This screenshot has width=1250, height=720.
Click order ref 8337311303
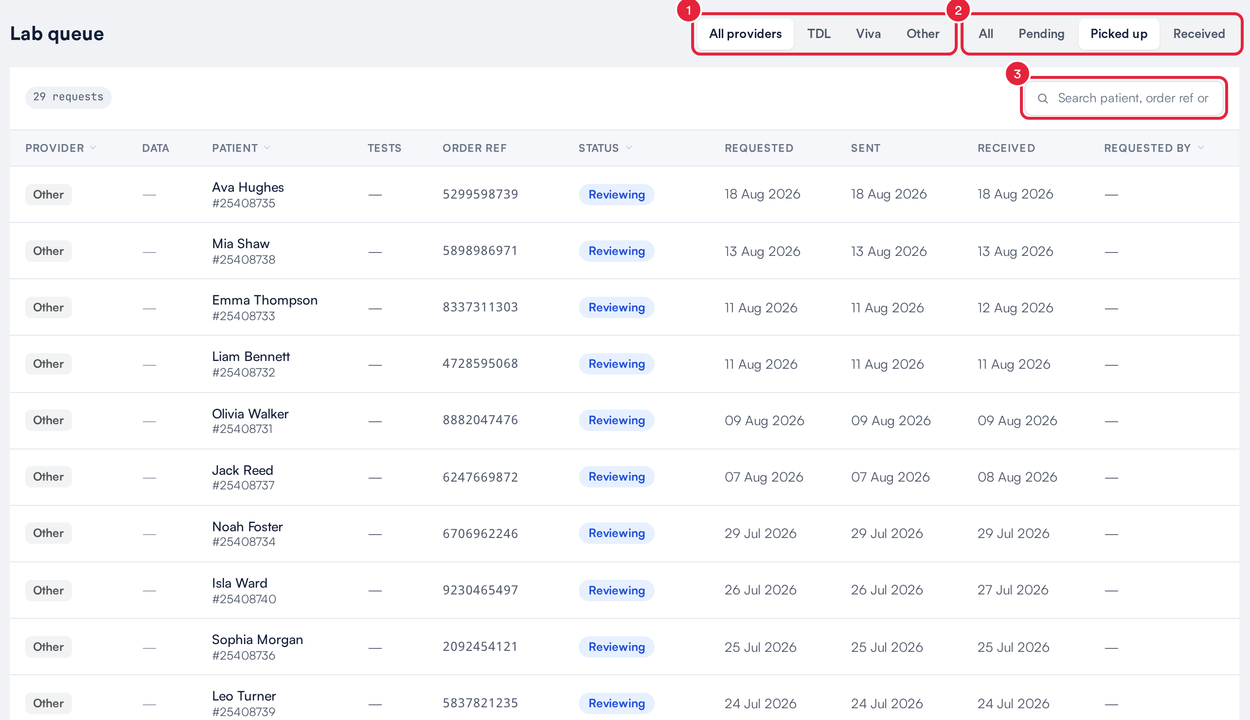pyautogui.click(x=481, y=308)
